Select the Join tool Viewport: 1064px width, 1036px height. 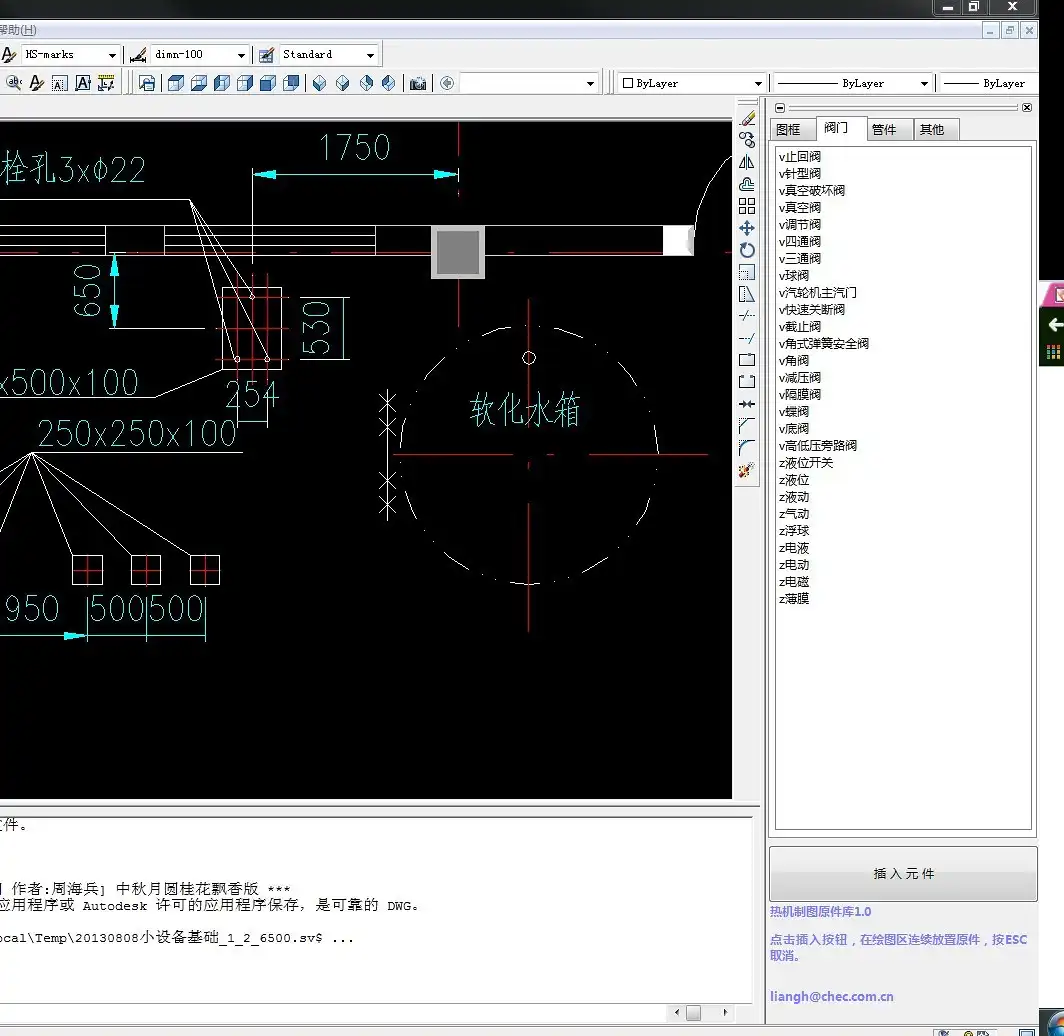[747, 404]
